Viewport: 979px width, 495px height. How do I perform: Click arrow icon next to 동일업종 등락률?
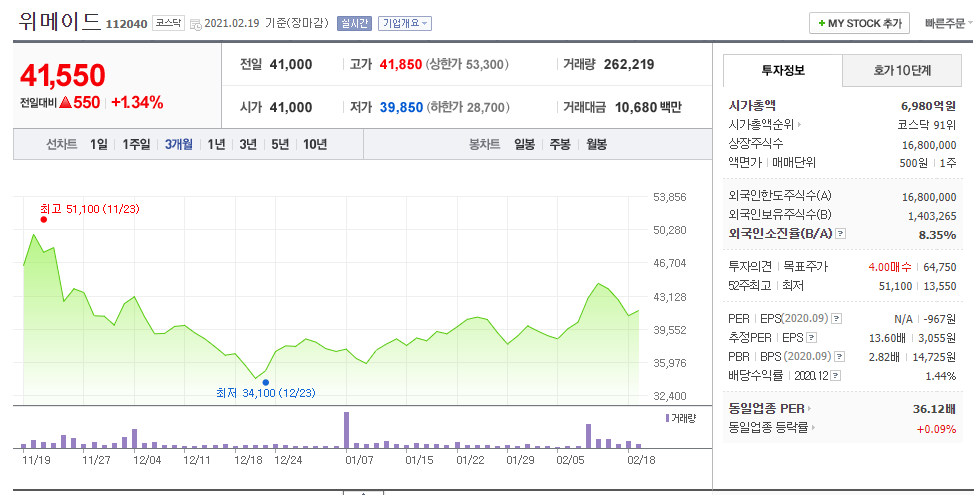pyautogui.click(x=812, y=428)
